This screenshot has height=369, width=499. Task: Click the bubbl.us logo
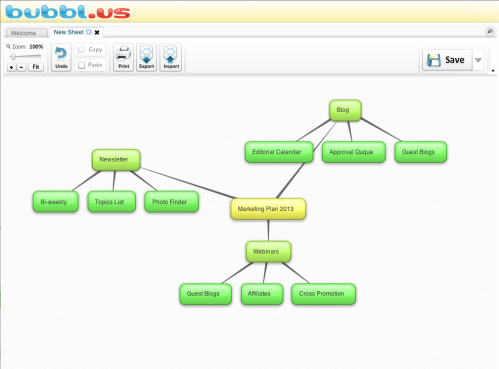[x=68, y=12]
